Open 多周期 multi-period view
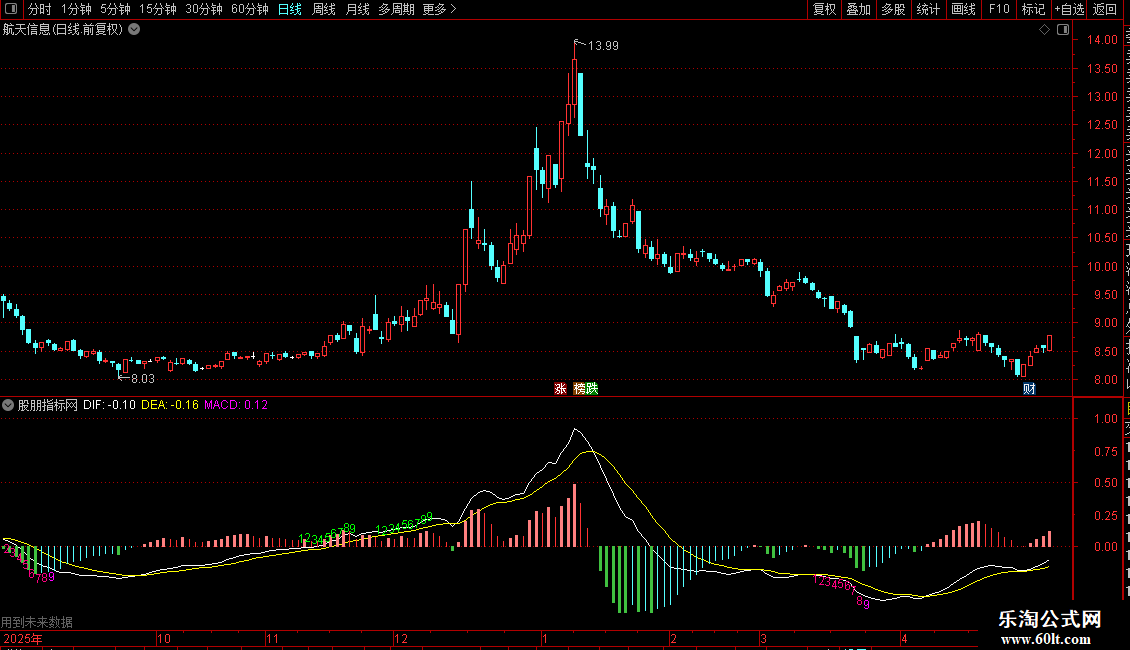This screenshot has width=1130, height=650. tap(396, 9)
